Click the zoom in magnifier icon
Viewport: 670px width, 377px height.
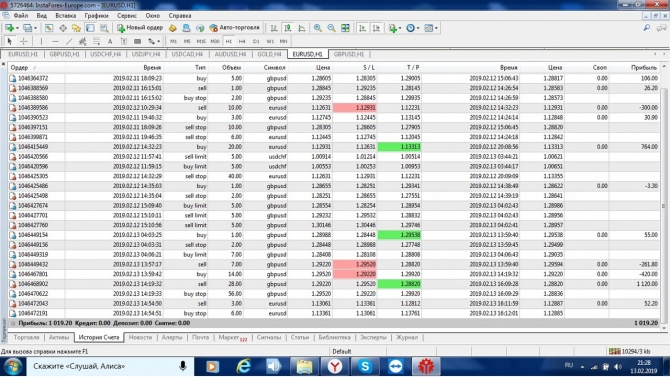(x=317, y=28)
